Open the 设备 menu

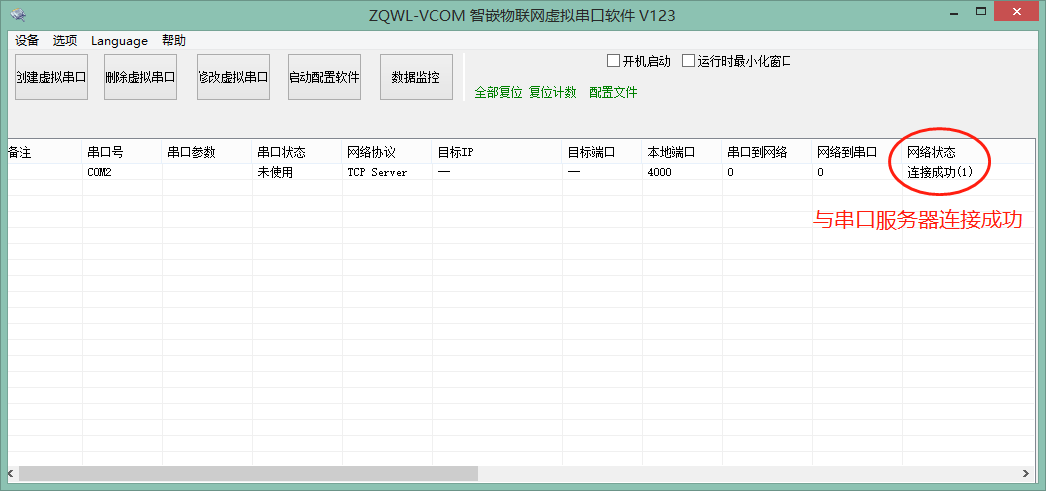pyautogui.click(x=27, y=41)
